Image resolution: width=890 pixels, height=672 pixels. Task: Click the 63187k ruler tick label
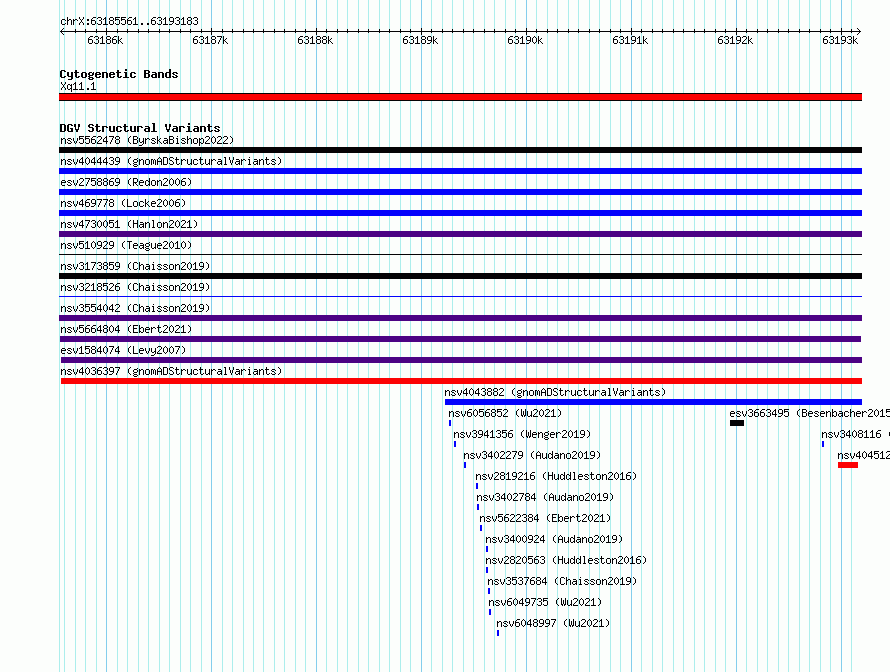(x=210, y=40)
